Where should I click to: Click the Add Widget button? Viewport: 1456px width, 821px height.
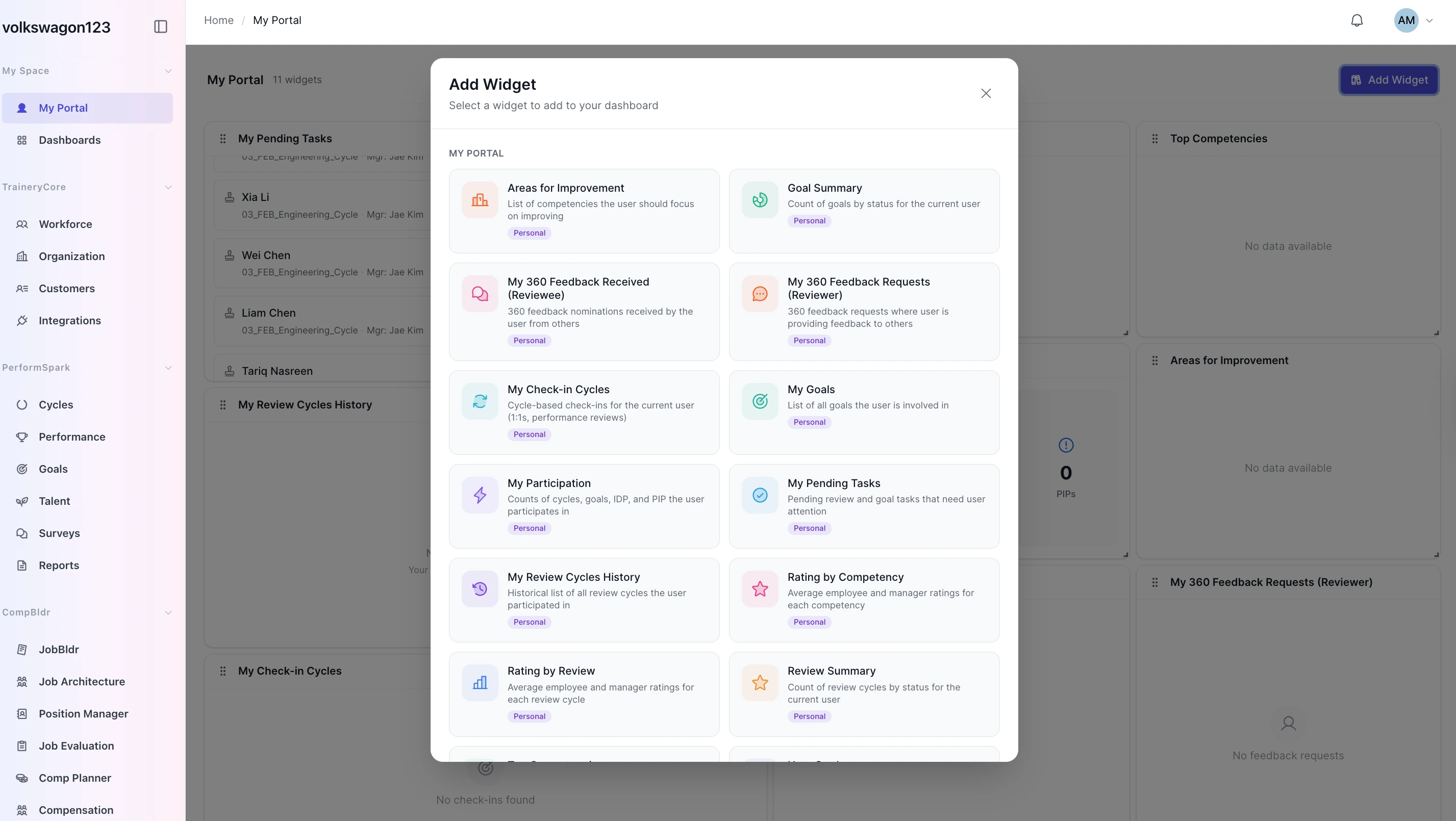coord(1389,80)
